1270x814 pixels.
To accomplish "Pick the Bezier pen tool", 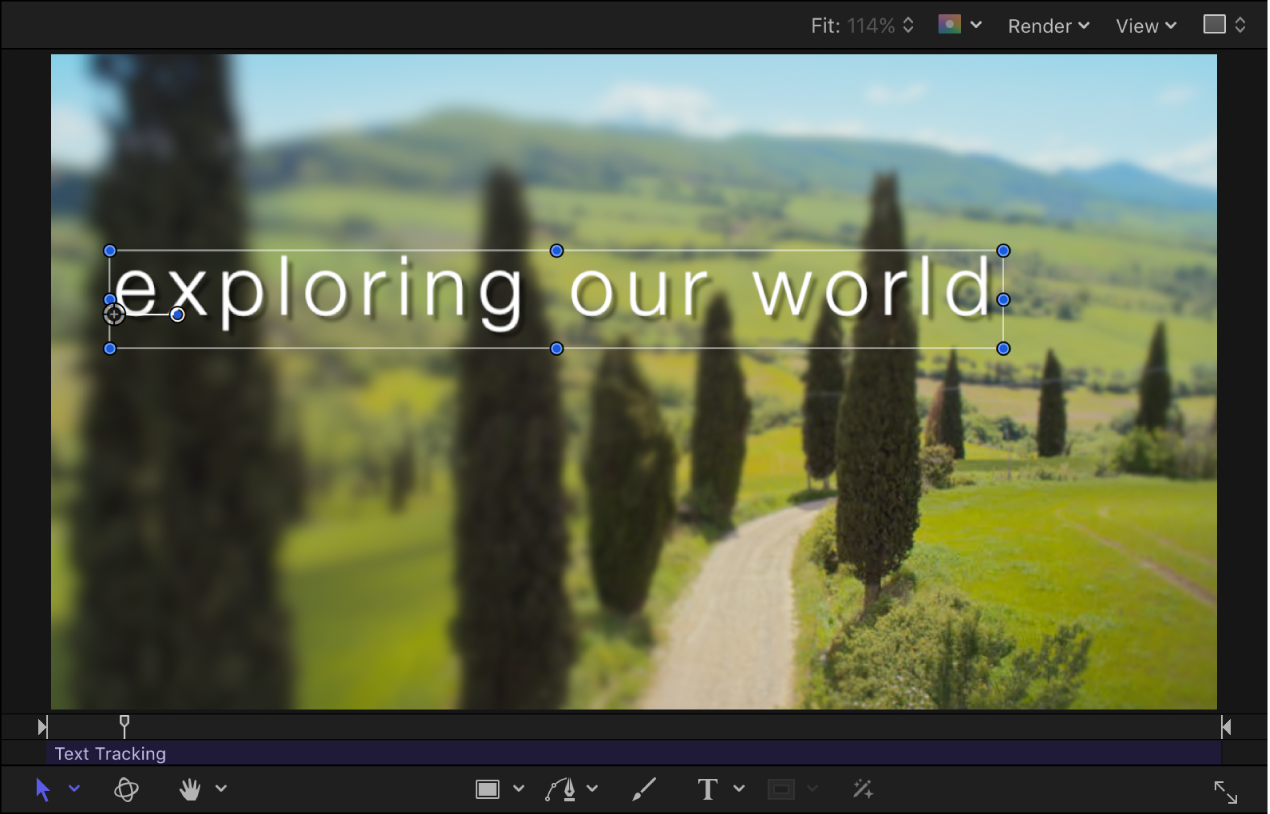I will (562, 789).
